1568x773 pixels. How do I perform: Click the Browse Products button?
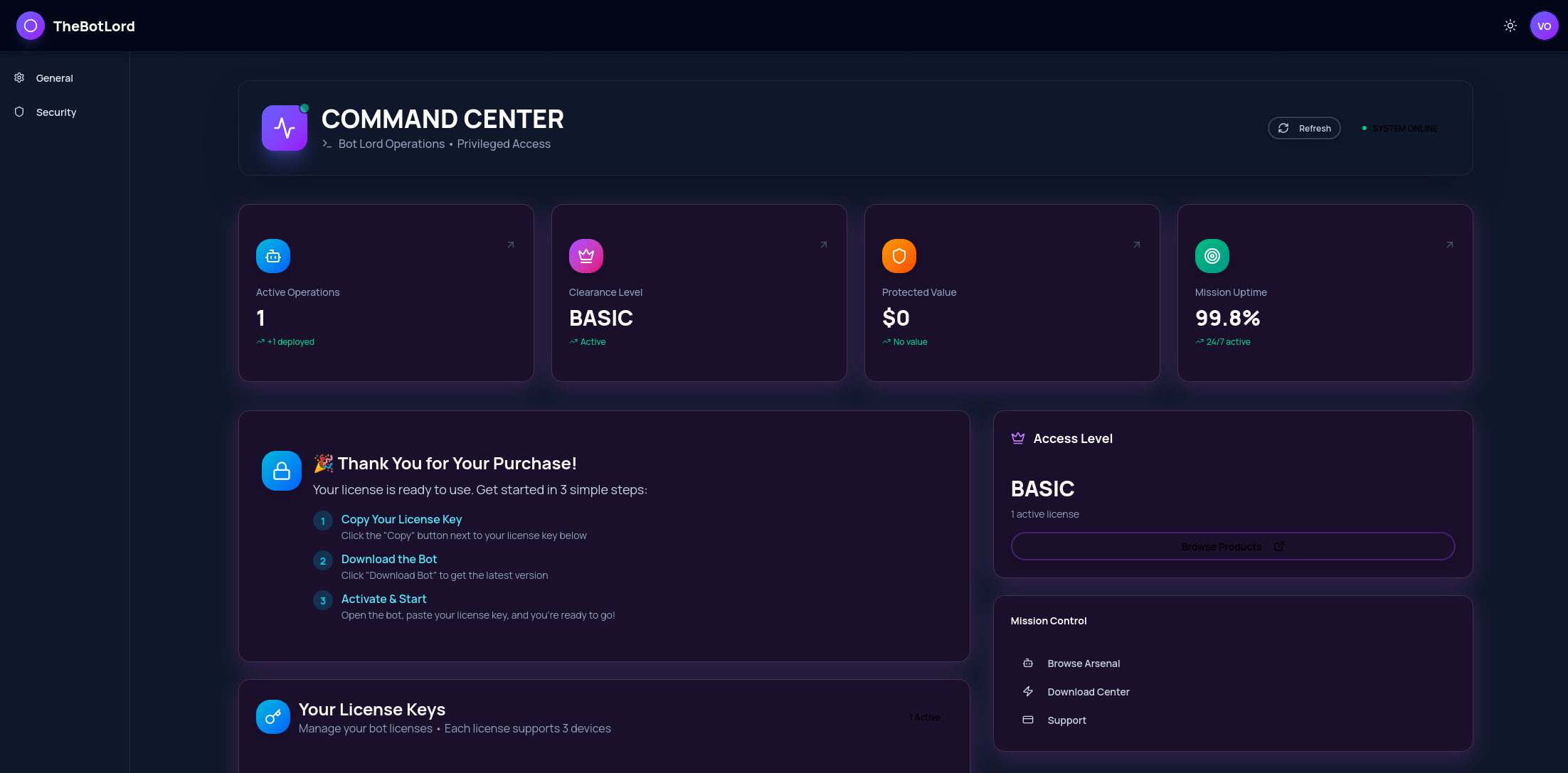1233,546
